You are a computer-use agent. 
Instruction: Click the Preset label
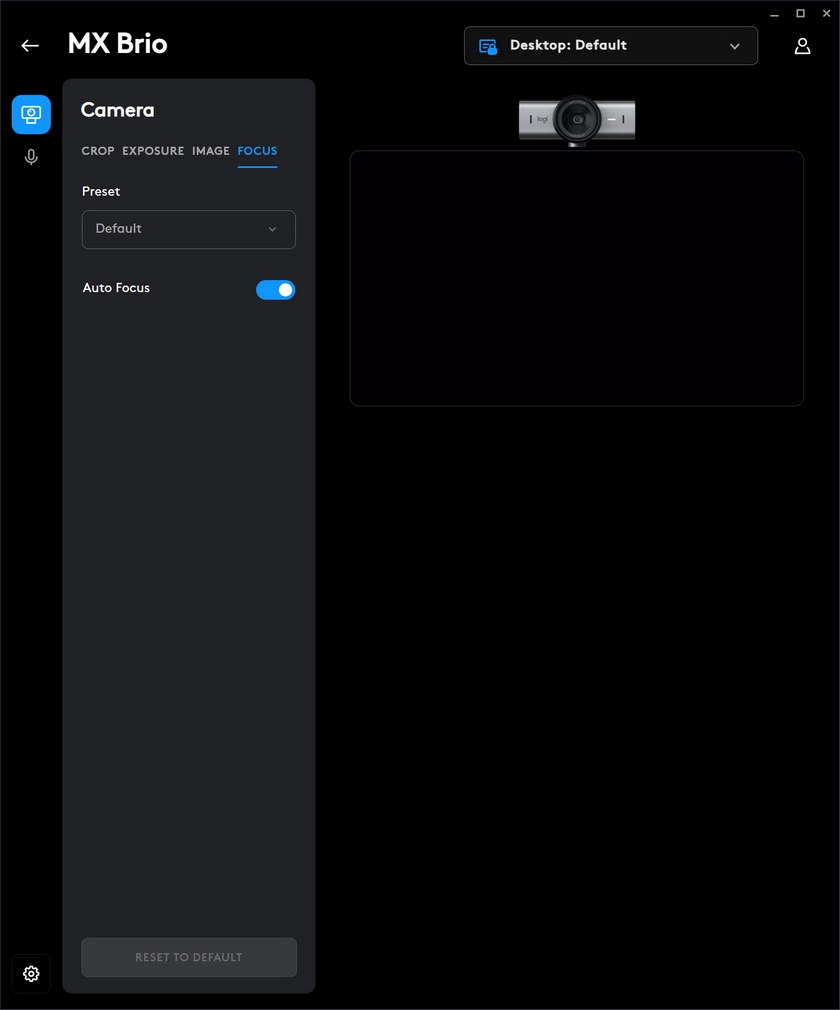pyautogui.click(x=101, y=191)
